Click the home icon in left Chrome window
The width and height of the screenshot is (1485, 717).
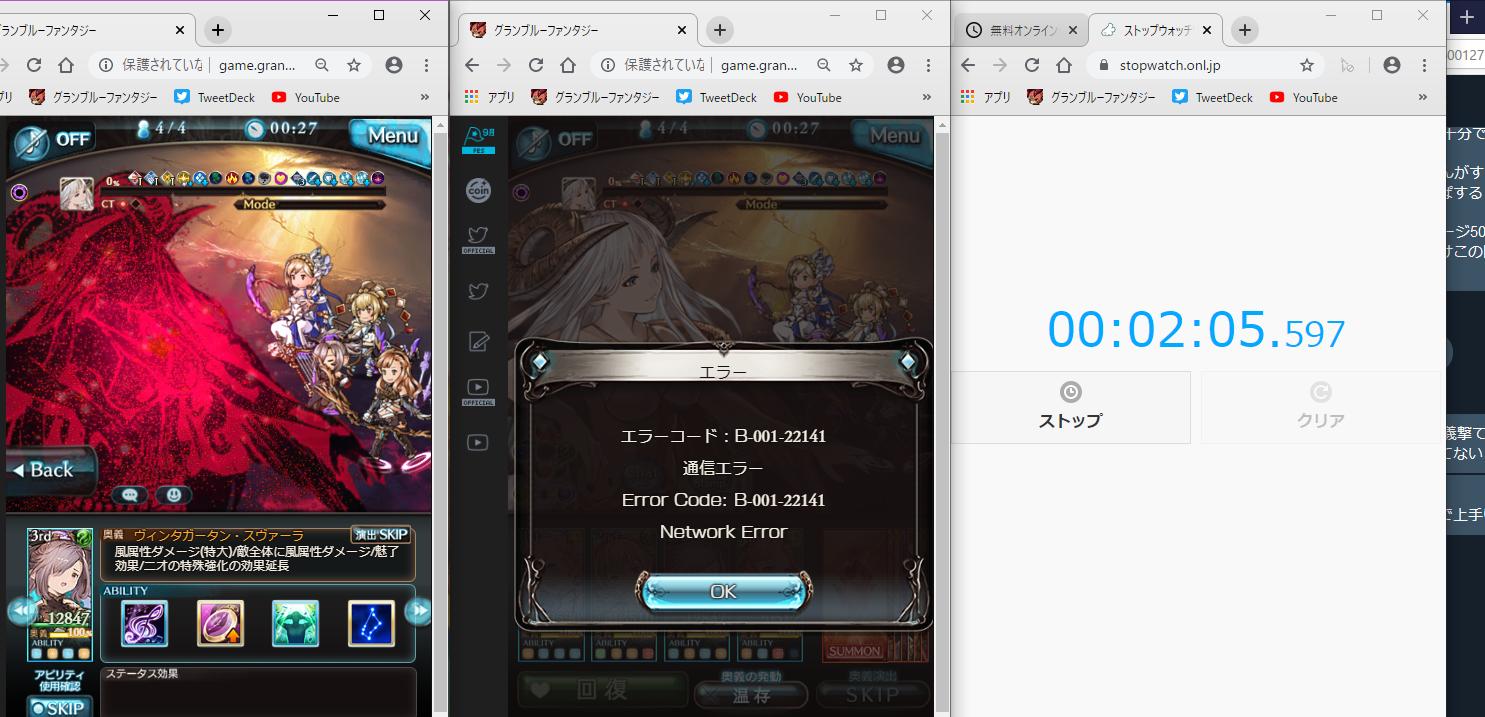pos(66,65)
